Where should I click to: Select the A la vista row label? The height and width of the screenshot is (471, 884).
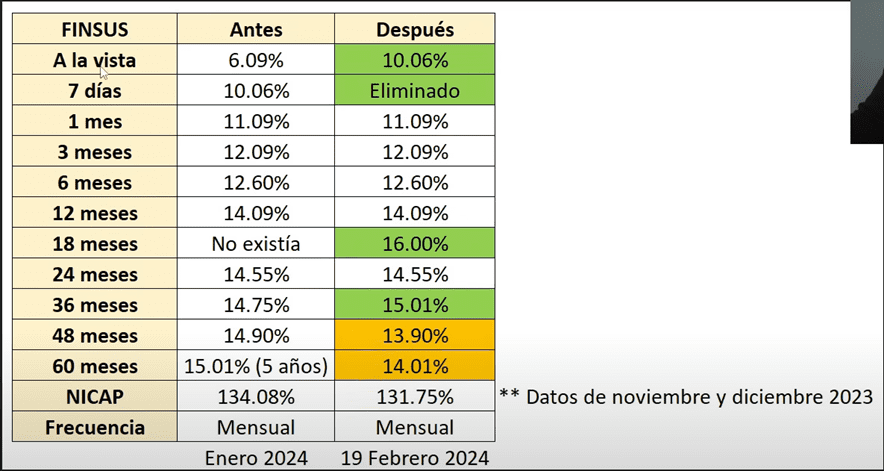(95, 60)
